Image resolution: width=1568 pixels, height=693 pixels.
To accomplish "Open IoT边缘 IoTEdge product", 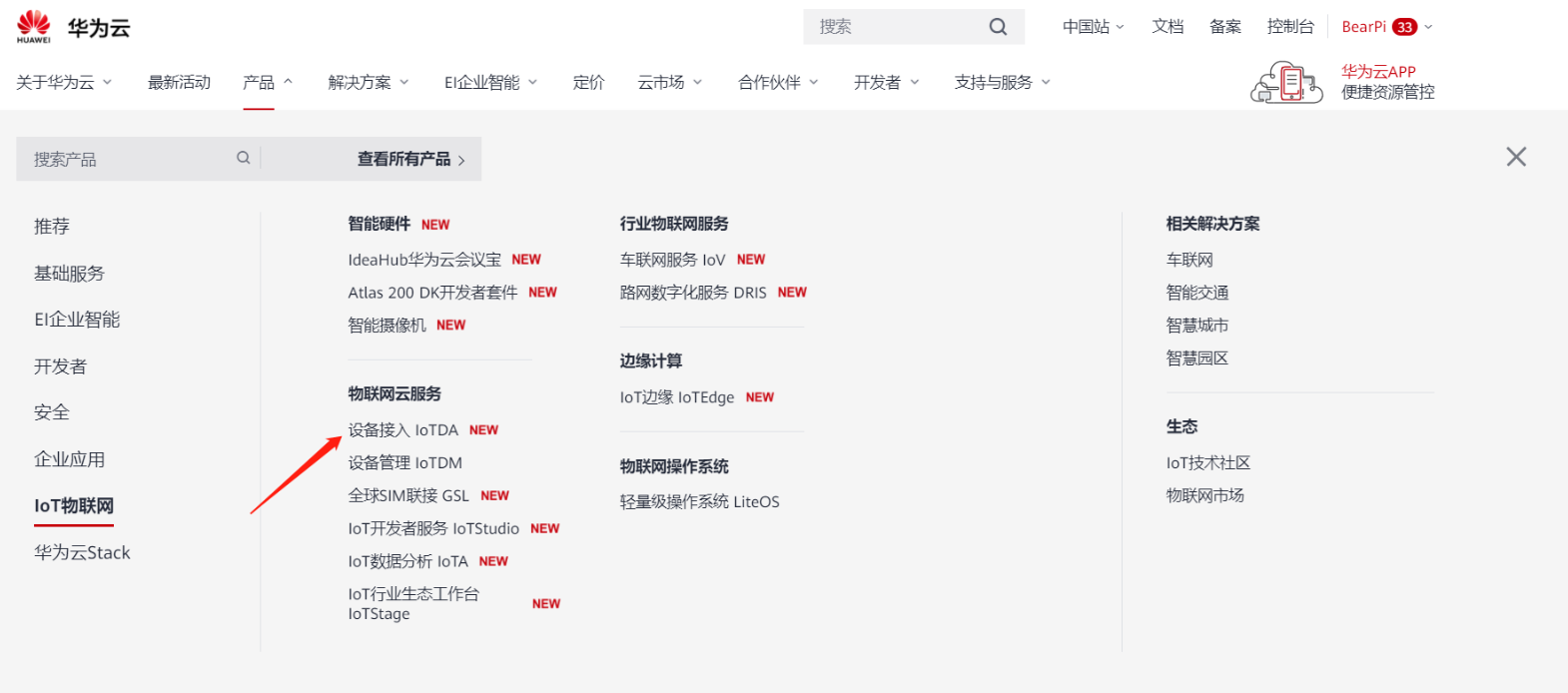I will coord(677,397).
